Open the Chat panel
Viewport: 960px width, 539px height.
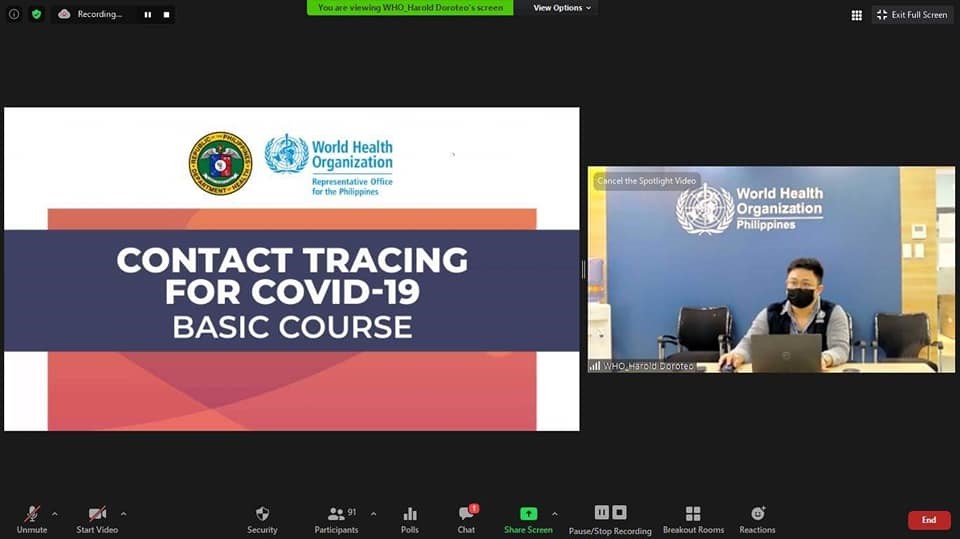[466, 519]
